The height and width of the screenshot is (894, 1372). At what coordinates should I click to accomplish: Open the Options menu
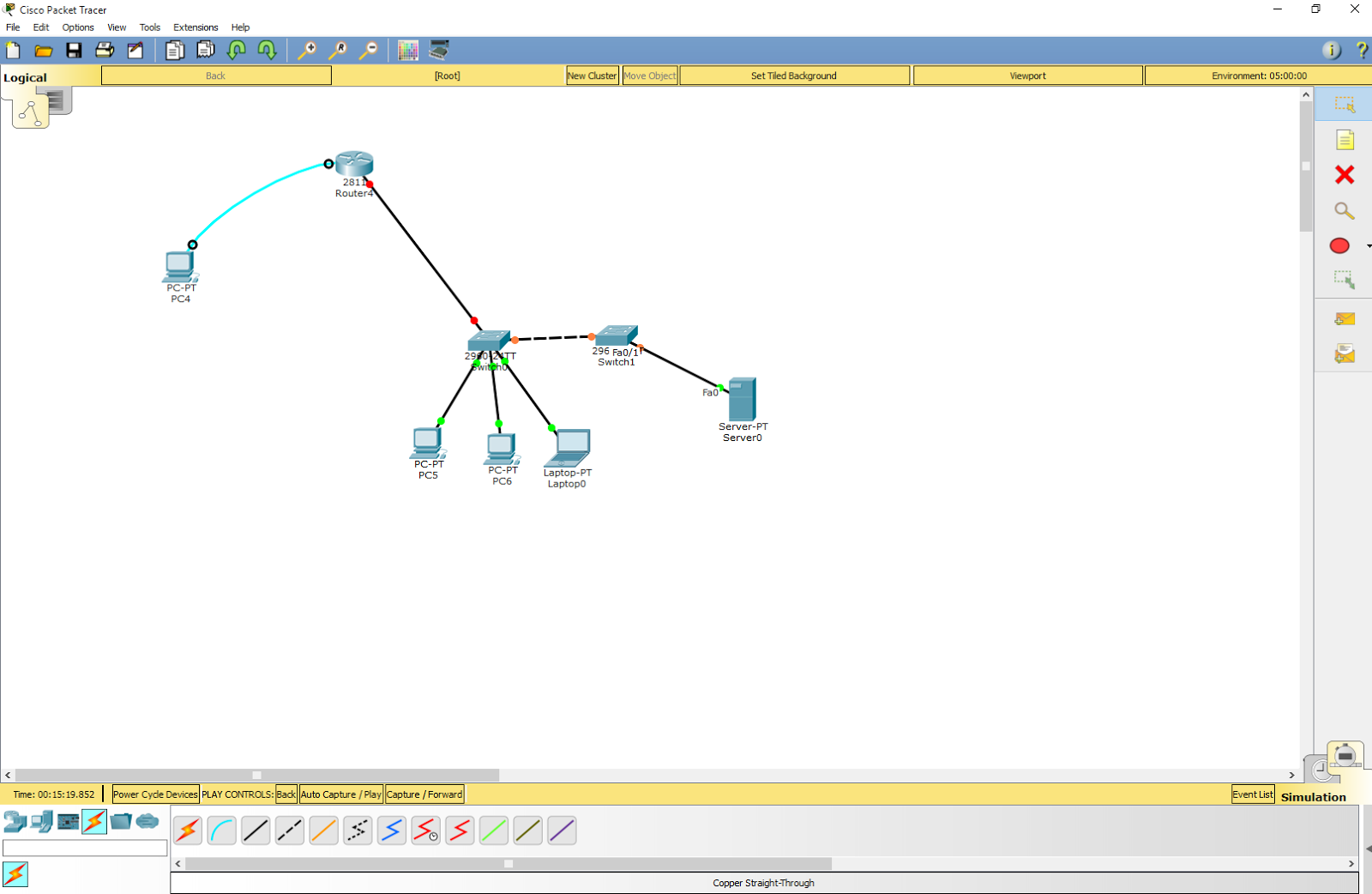tap(77, 27)
